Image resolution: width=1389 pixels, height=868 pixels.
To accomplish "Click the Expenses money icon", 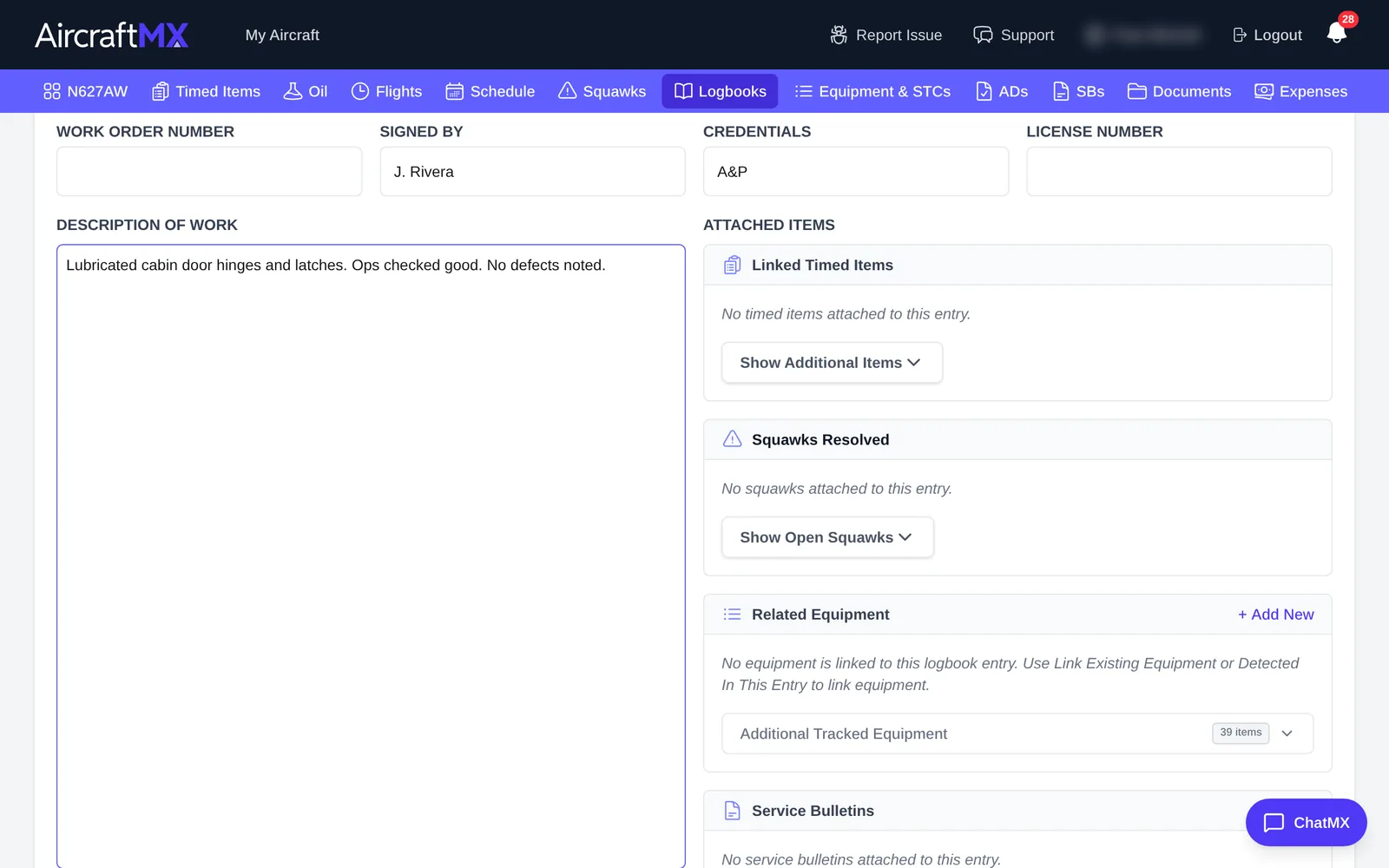I will pos(1264,91).
